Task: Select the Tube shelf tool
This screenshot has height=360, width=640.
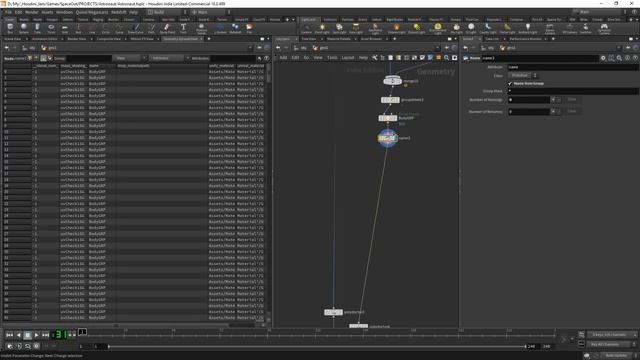Action: pyautogui.click(x=37, y=28)
